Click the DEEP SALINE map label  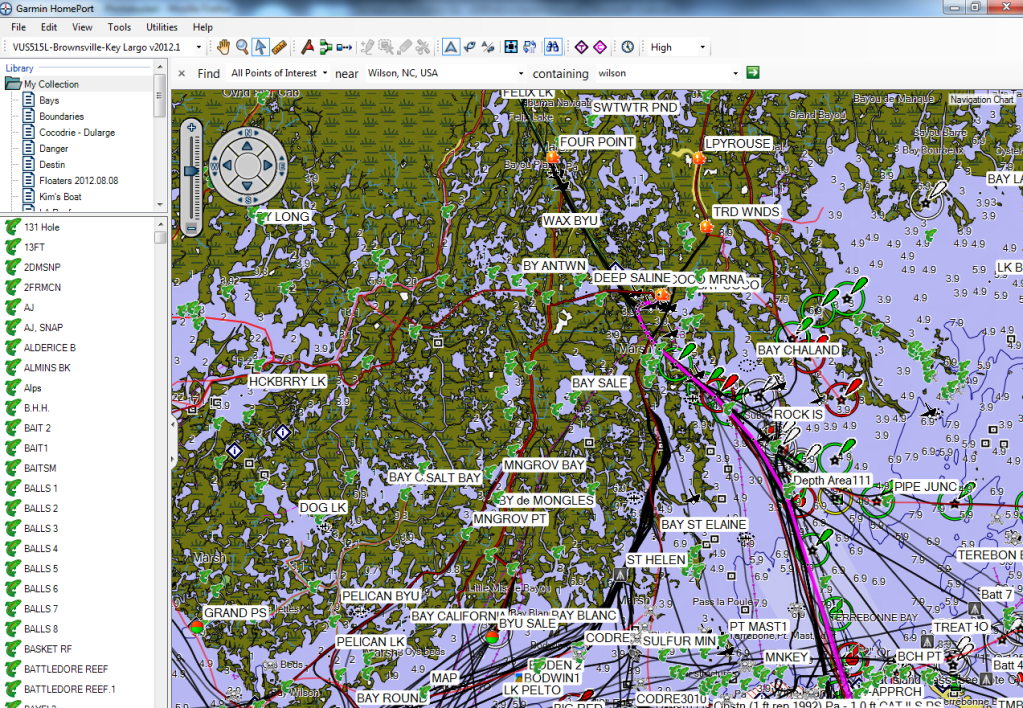[x=632, y=277]
